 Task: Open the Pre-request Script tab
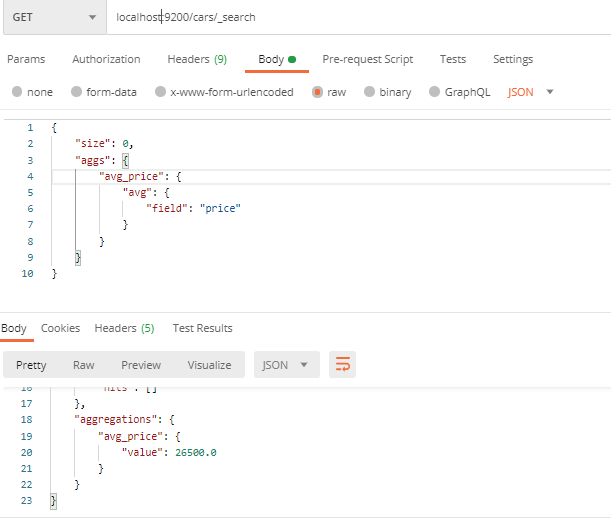pyautogui.click(x=367, y=59)
